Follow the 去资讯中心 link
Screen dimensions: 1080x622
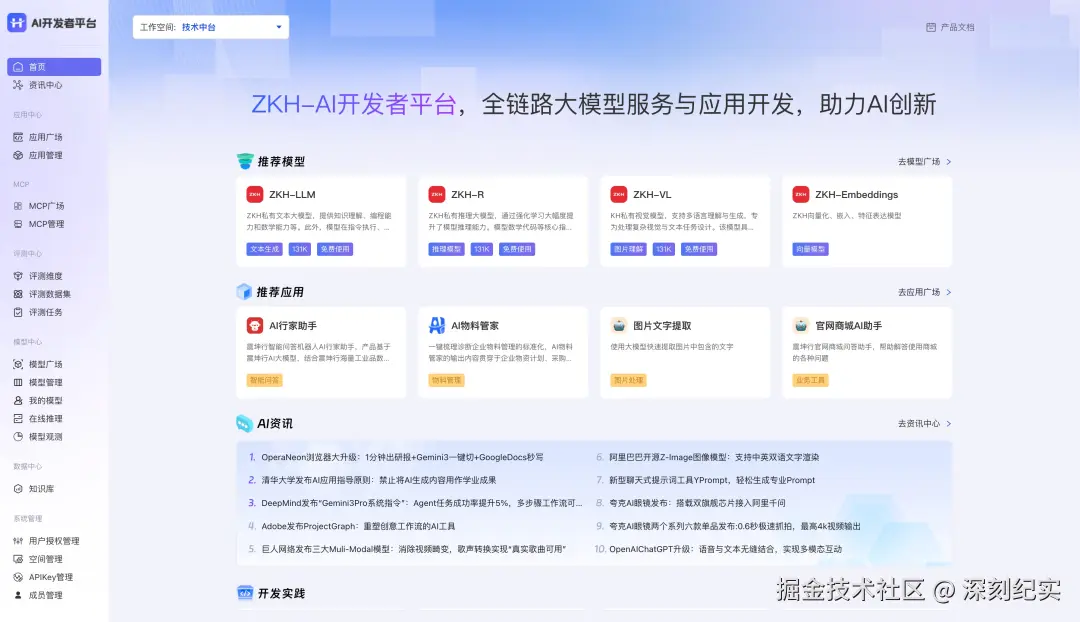(x=919, y=423)
